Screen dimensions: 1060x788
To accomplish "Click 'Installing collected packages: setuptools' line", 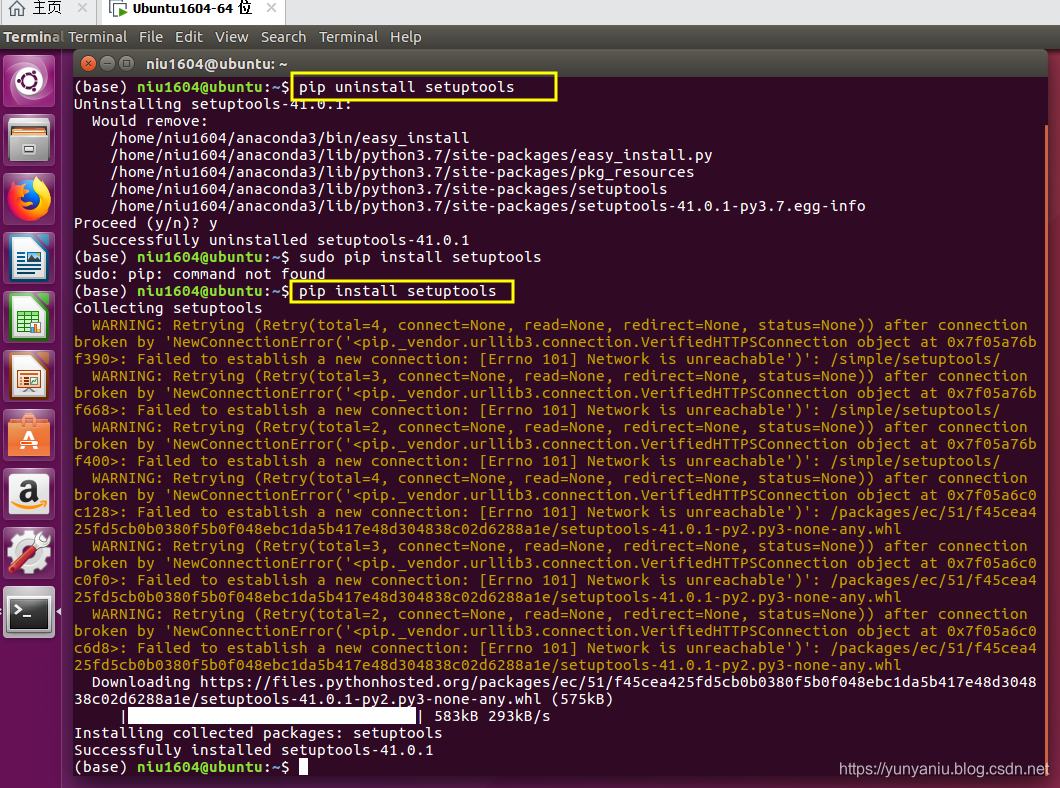I will tap(258, 733).
